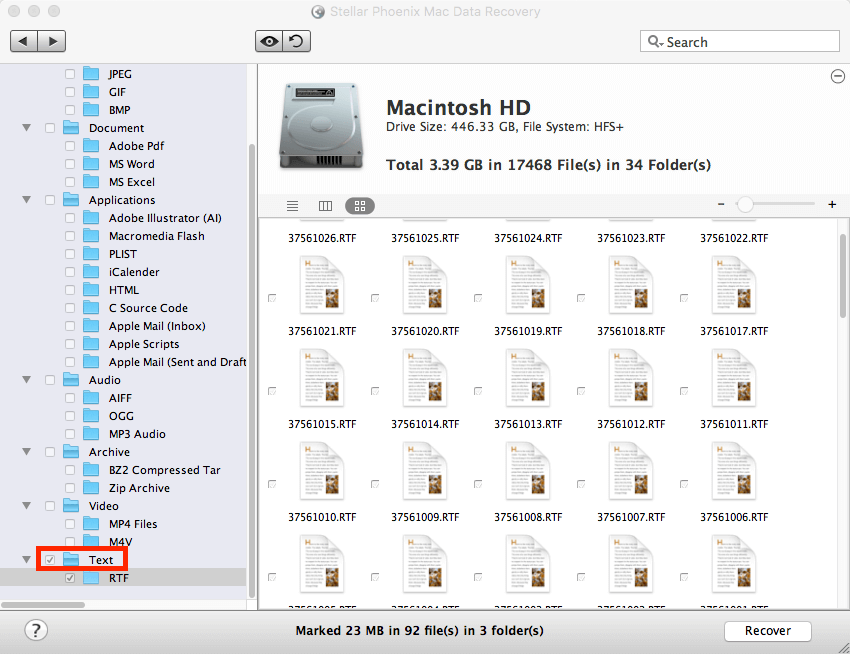This screenshot has height=654, width=850.
Task: Click the RTF folder icon
Action: pos(91,578)
